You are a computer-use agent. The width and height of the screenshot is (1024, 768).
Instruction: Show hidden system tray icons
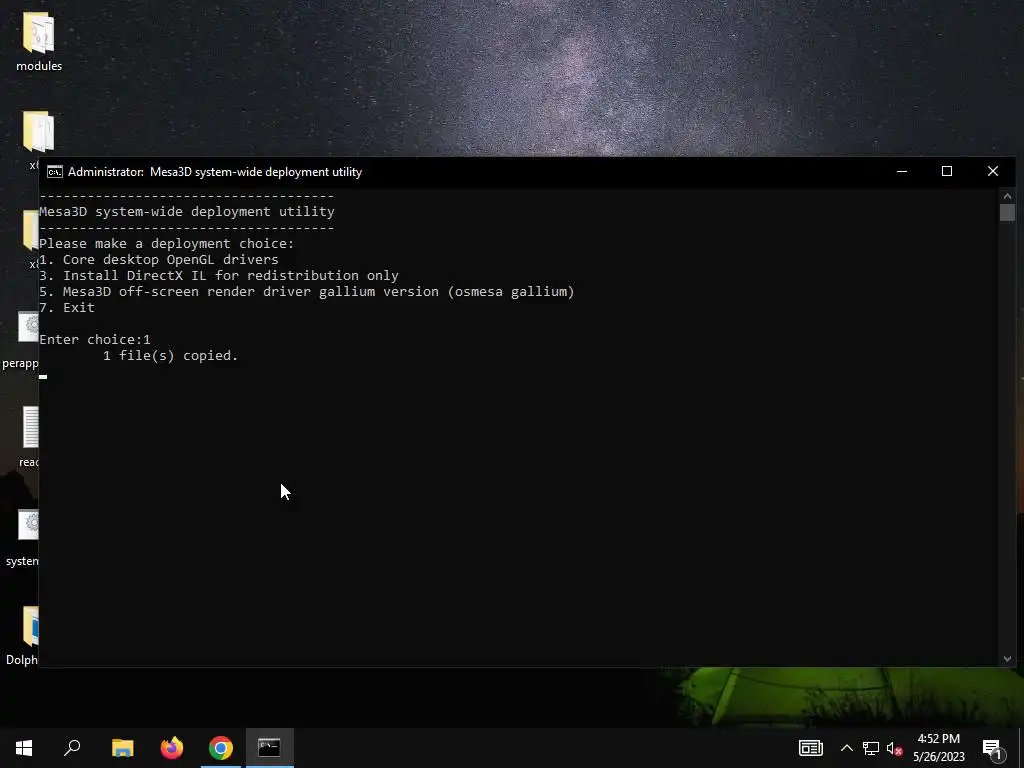(x=846, y=748)
